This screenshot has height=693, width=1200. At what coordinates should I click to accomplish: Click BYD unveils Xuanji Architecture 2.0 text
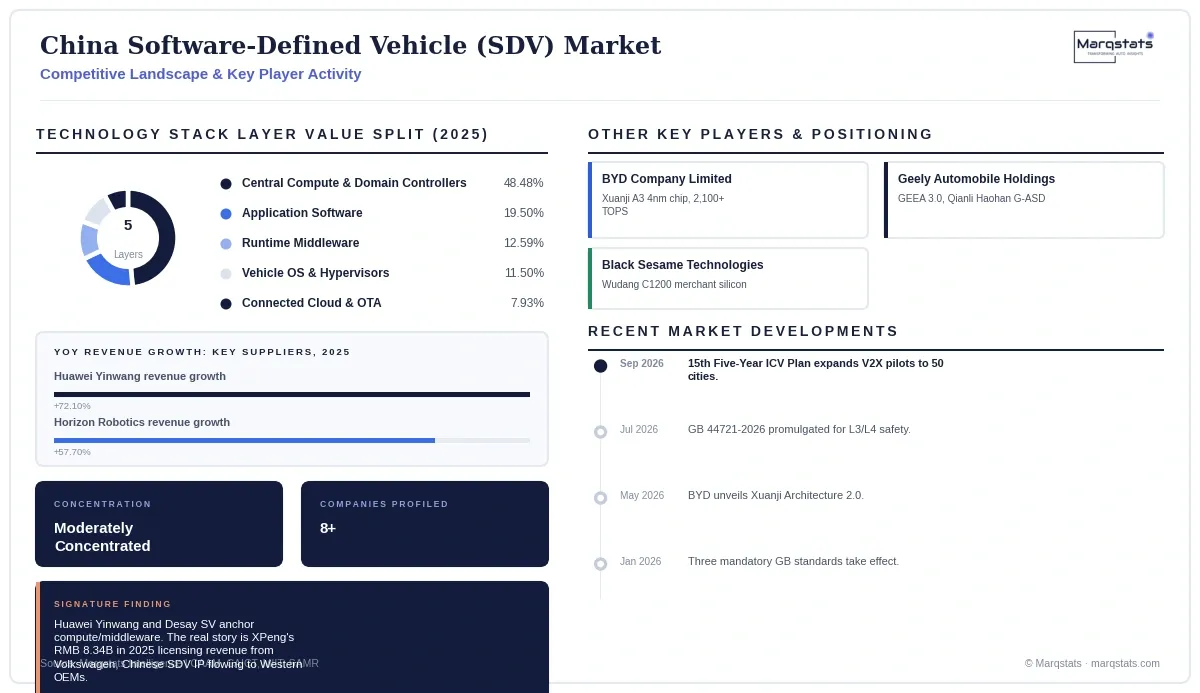(776, 495)
